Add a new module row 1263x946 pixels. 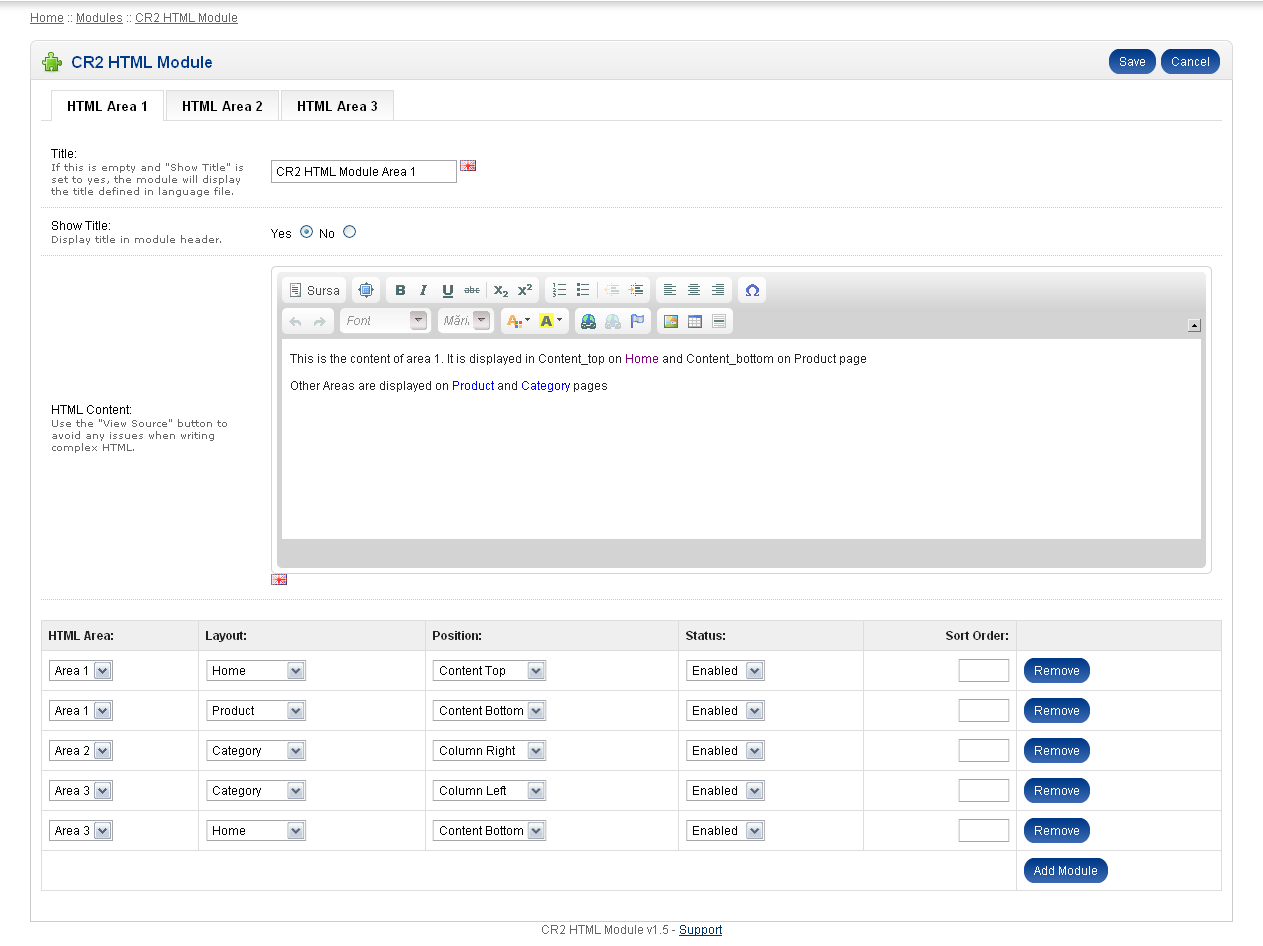[x=1065, y=871]
